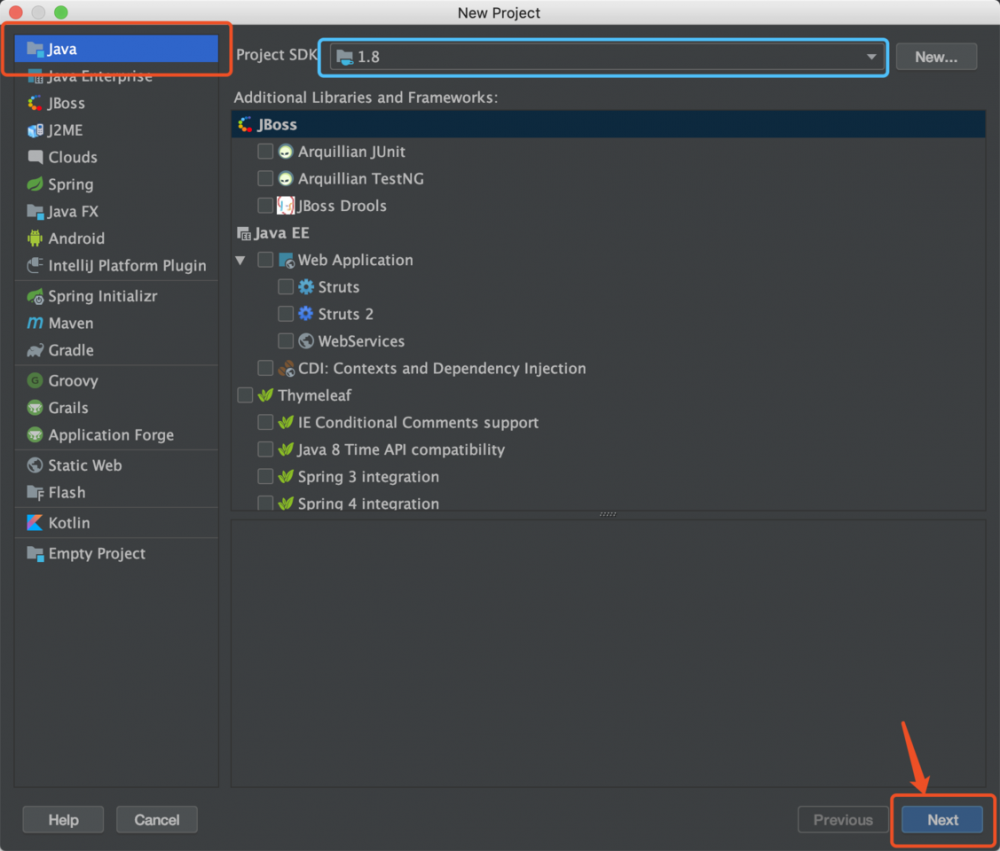Image resolution: width=1000 pixels, height=851 pixels.
Task: Choose the Empty Project folder icon
Action: click(x=35, y=553)
